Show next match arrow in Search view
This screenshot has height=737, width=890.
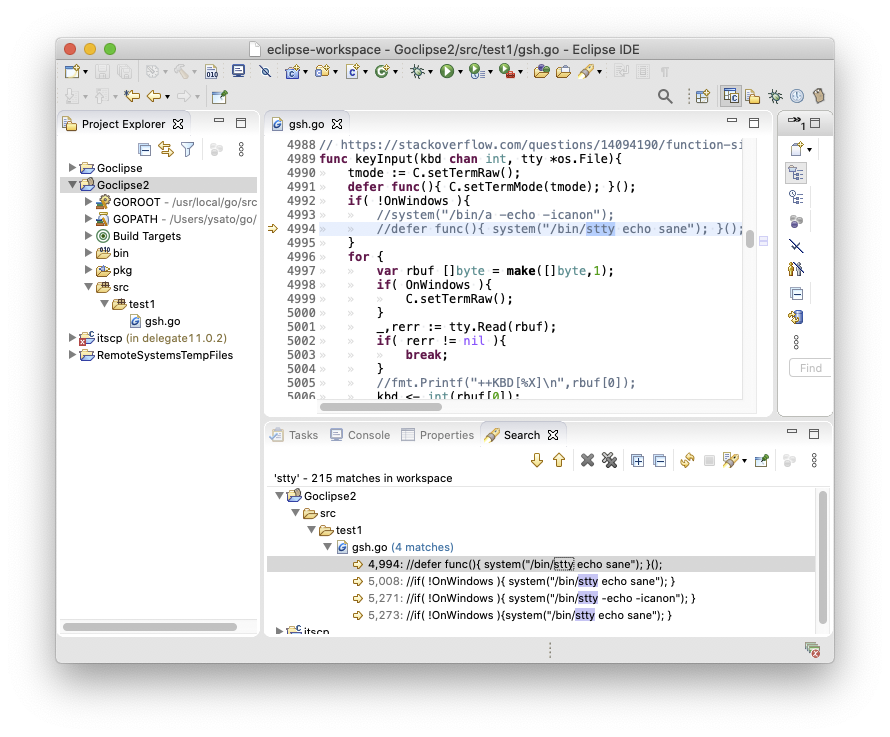(537, 460)
